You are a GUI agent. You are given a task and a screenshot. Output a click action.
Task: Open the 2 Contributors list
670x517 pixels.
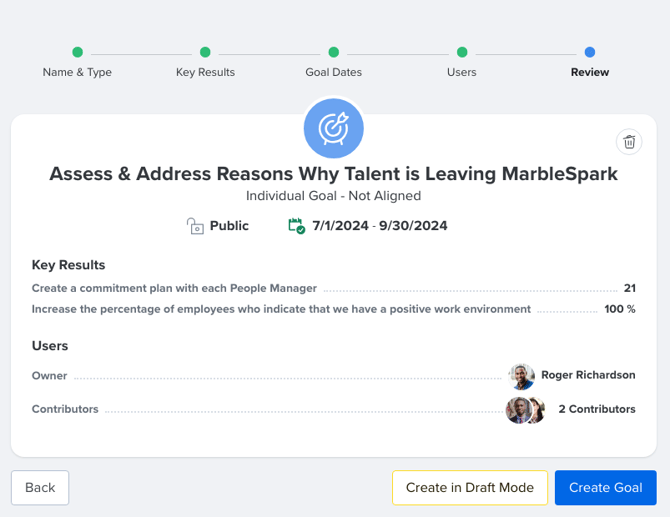(597, 409)
